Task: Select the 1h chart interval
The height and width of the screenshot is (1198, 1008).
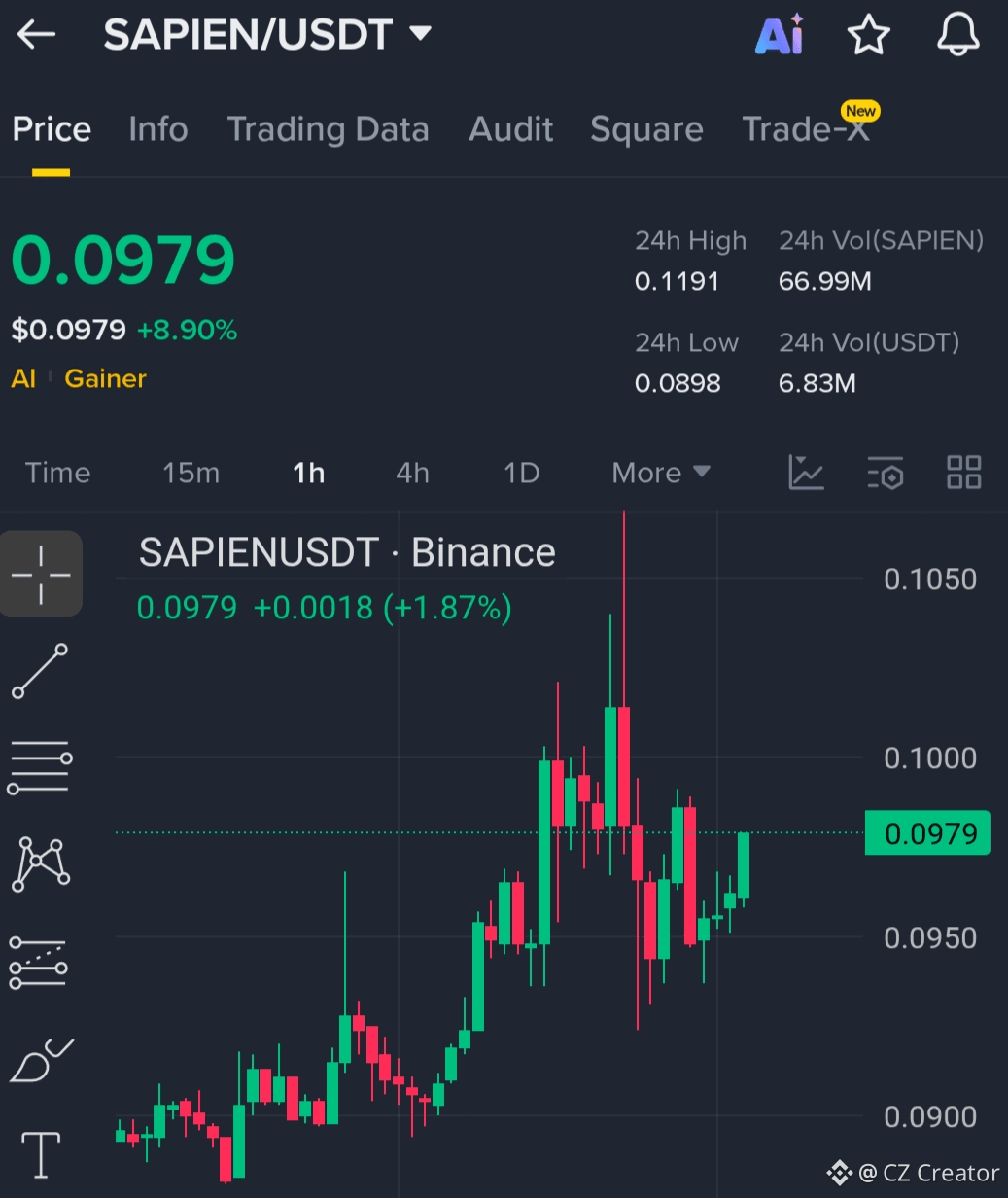Action: coord(308,473)
